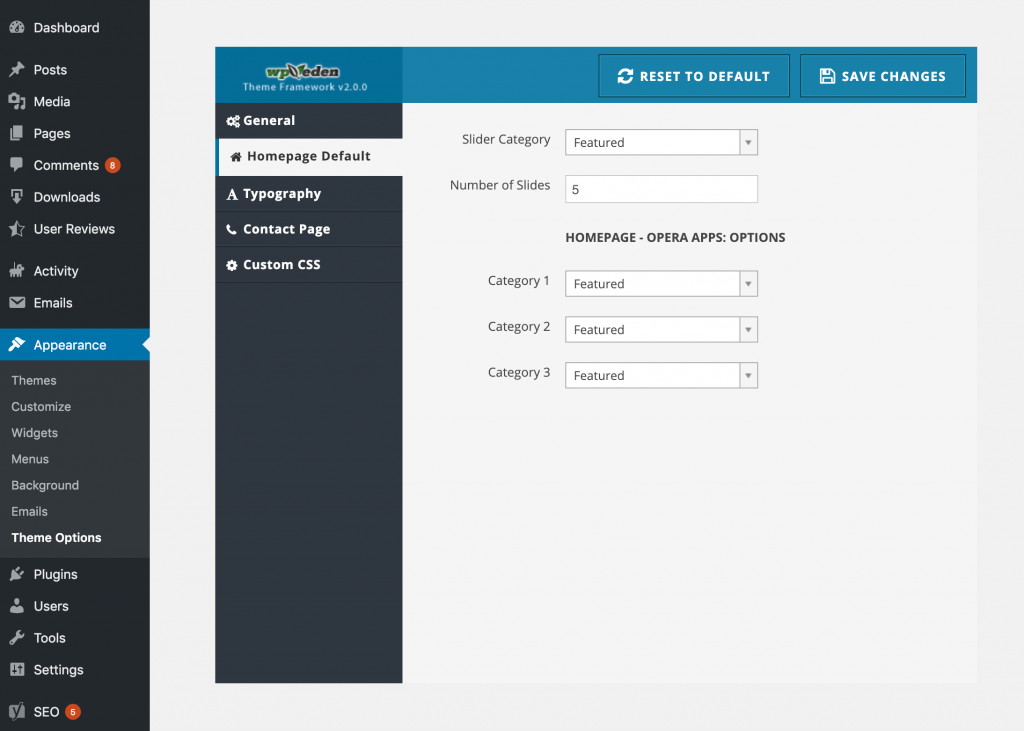Screen dimensions: 1024x731
Task: Click the Plugins plug icon
Action: [x=17, y=574]
